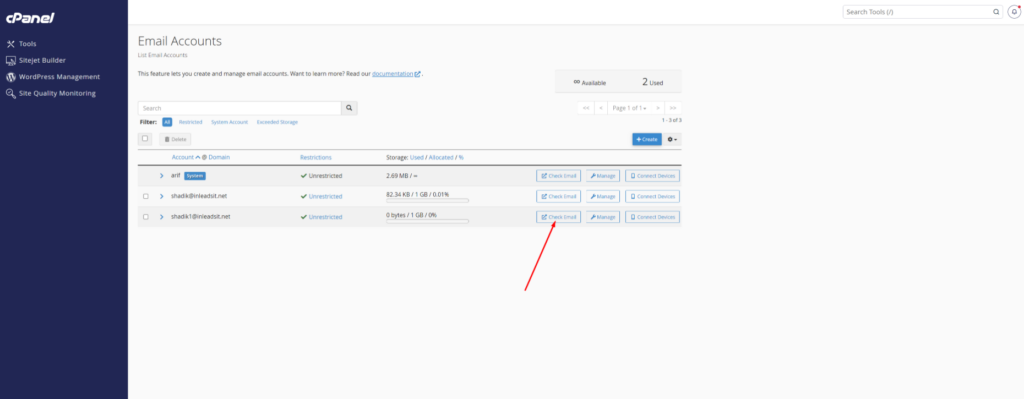Viewport: 1024px width, 399px height.
Task: Go to last page with >> button
Action: pyautogui.click(x=673, y=108)
